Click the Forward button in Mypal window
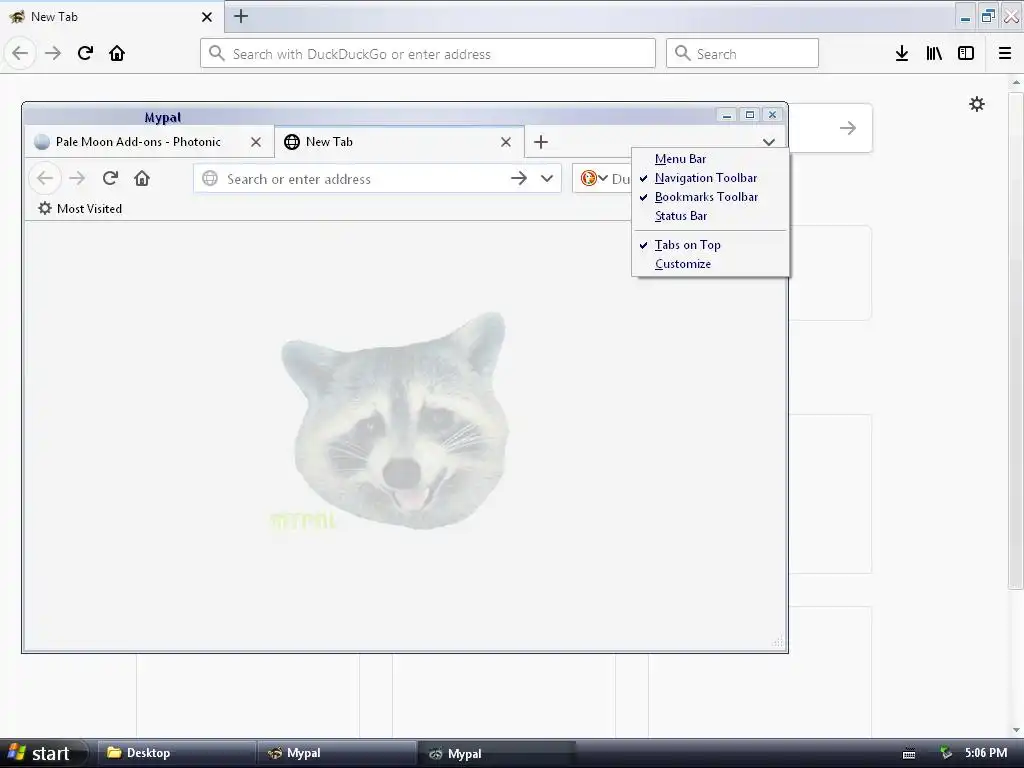Screen dimensions: 1024x768 [77, 178]
